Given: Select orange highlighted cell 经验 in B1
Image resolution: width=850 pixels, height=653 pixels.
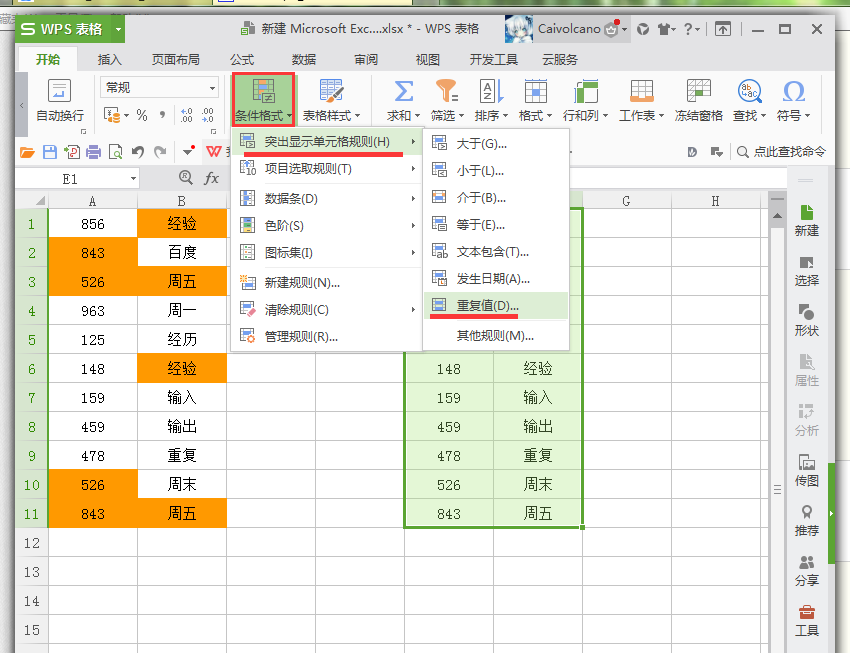Looking at the screenshot, I should [x=182, y=223].
